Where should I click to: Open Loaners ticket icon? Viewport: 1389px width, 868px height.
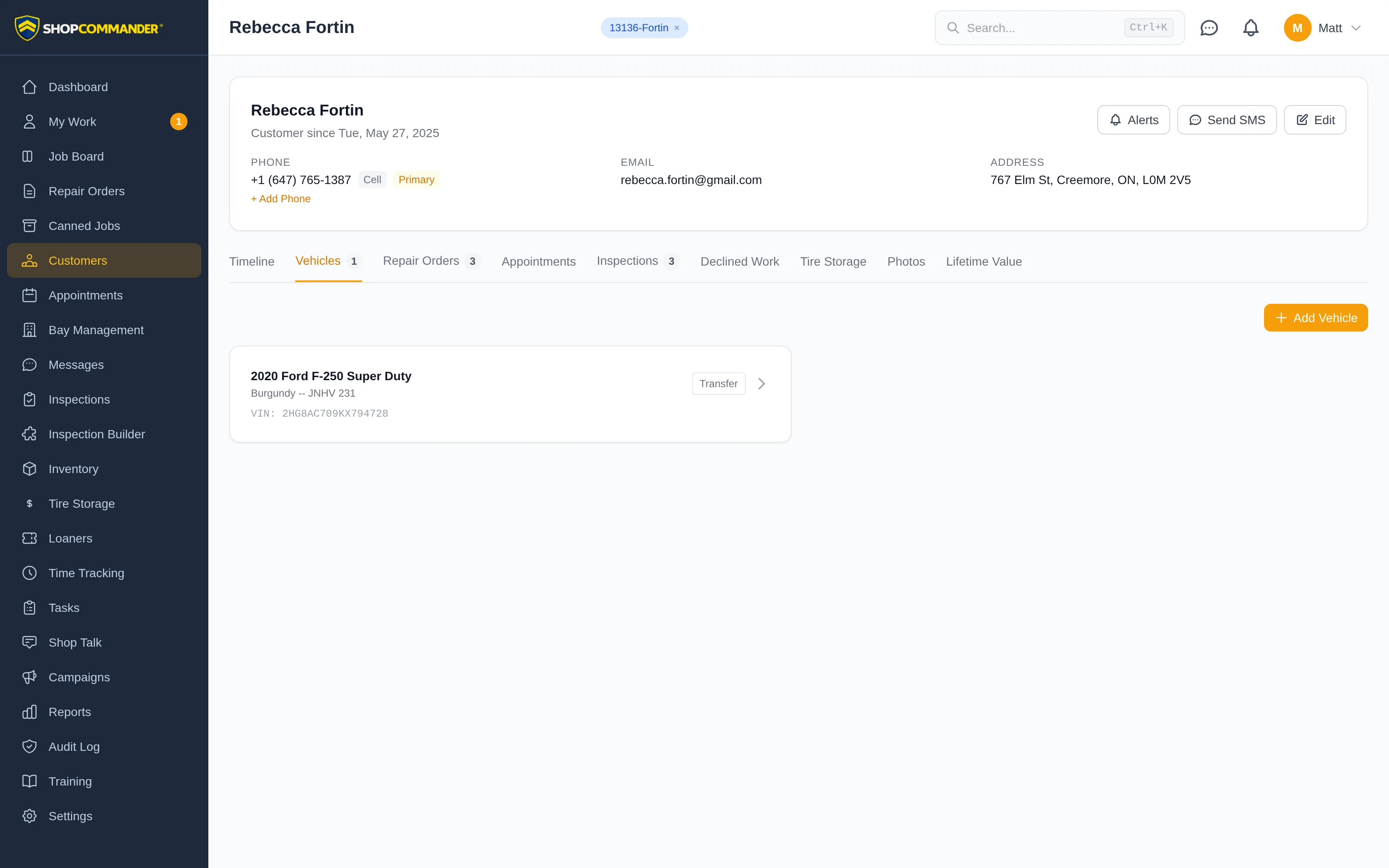(x=29, y=539)
